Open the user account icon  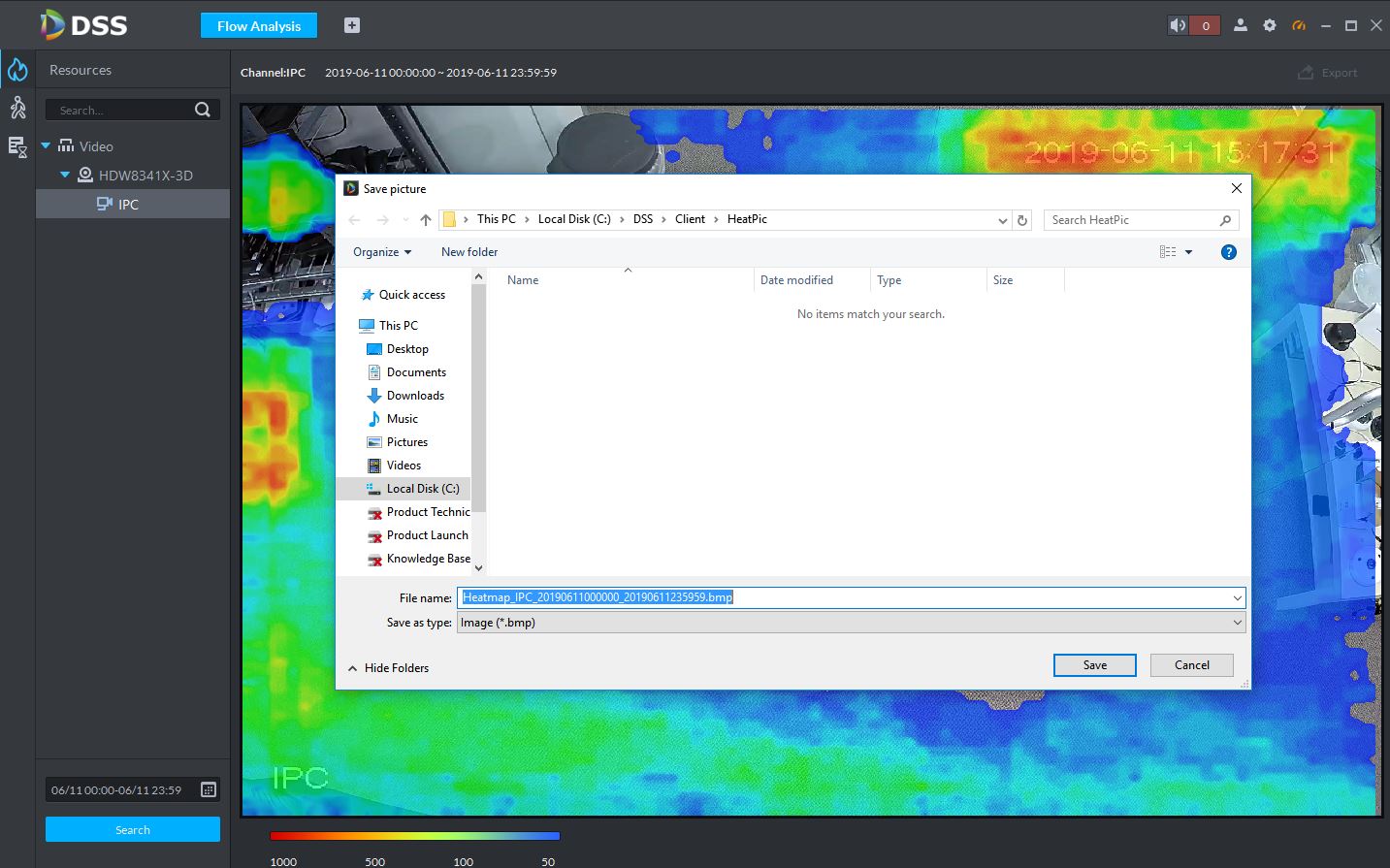pos(1240,26)
